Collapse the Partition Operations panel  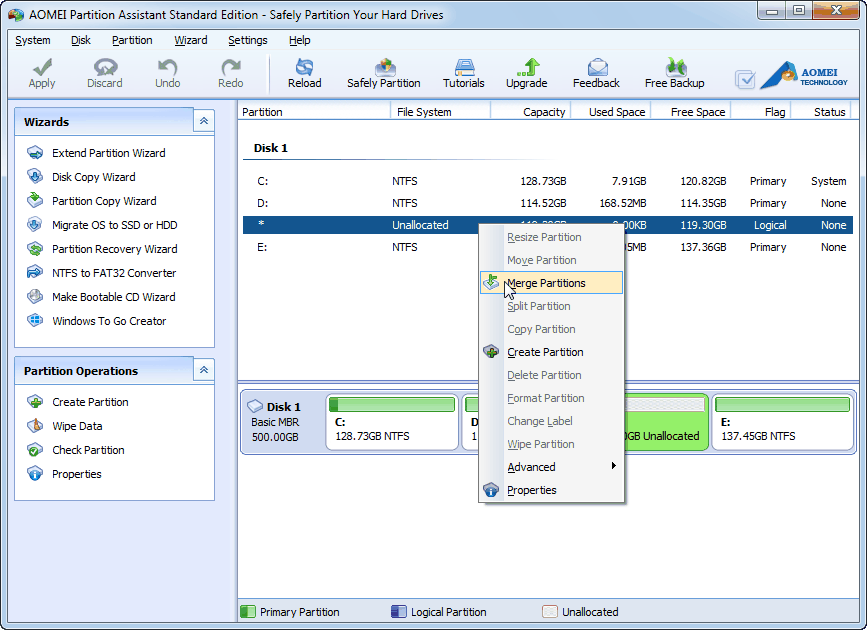[x=203, y=370]
